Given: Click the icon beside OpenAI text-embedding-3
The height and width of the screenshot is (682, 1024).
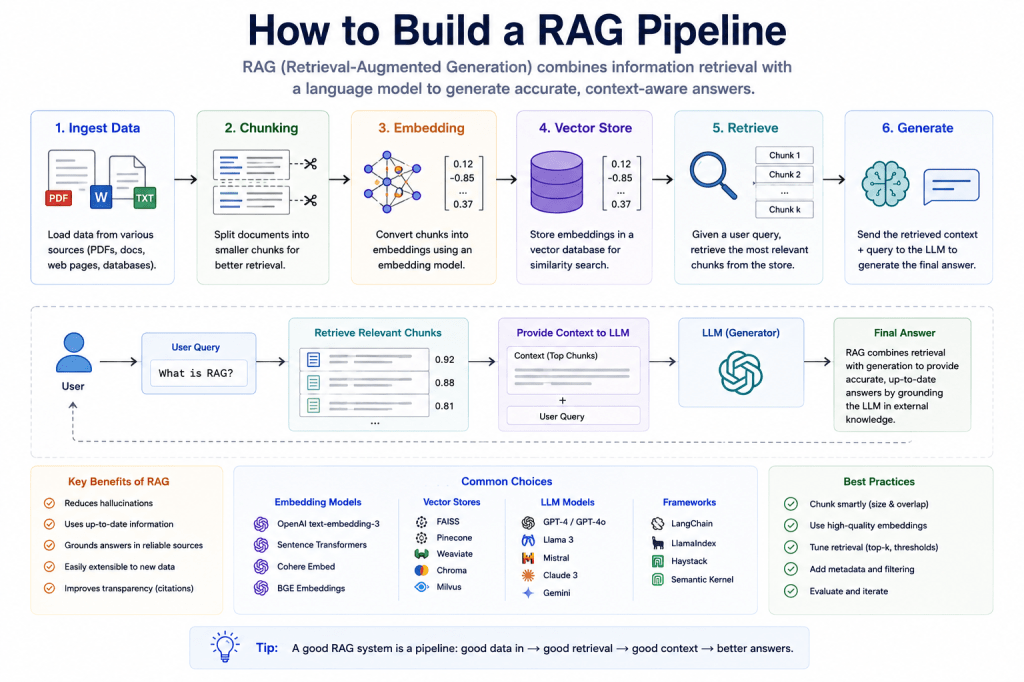Looking at the screenshot, I should (261, 524).
